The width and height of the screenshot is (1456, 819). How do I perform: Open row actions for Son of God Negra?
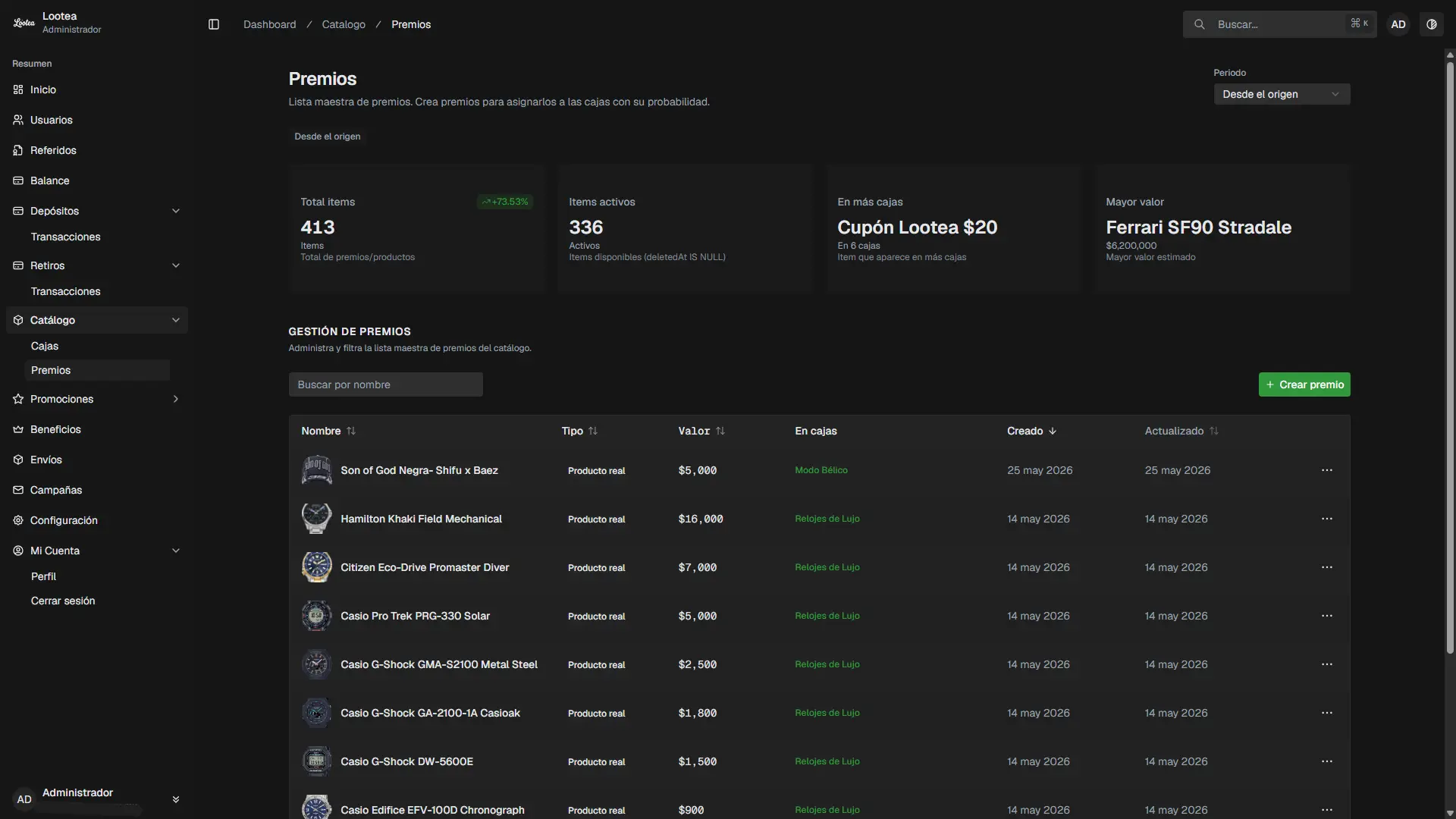[x=1326, y=470]
